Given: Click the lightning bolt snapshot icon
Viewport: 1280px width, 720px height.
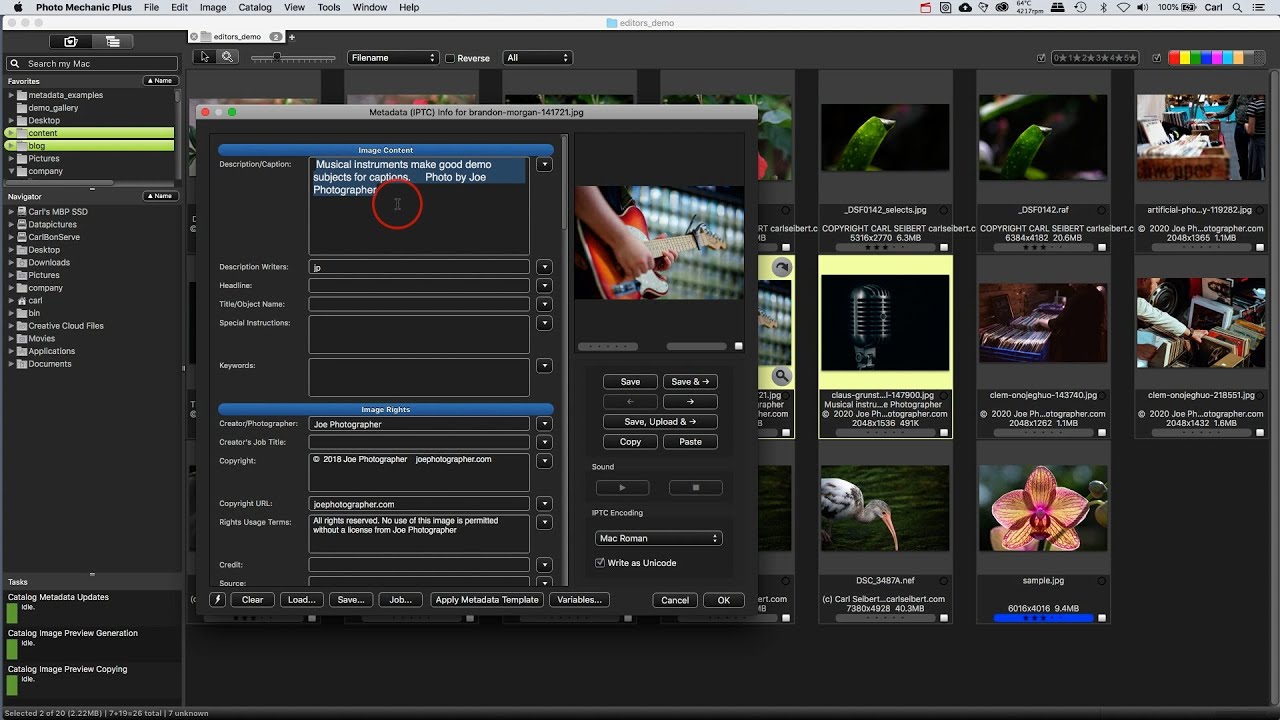Looking at the screenshot, I should point(217,600).
